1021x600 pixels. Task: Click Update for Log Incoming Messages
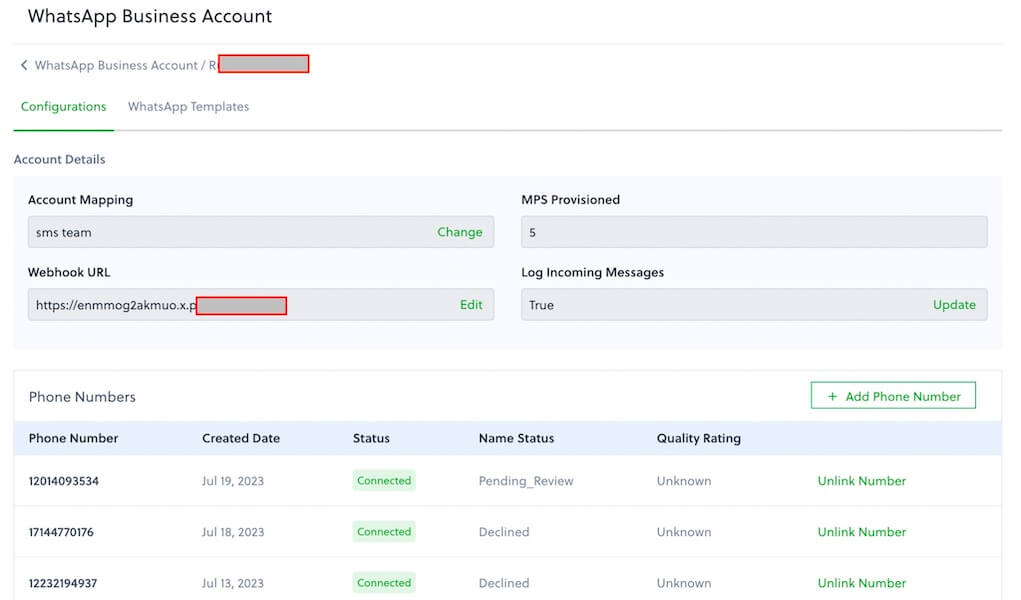[954, 305]
